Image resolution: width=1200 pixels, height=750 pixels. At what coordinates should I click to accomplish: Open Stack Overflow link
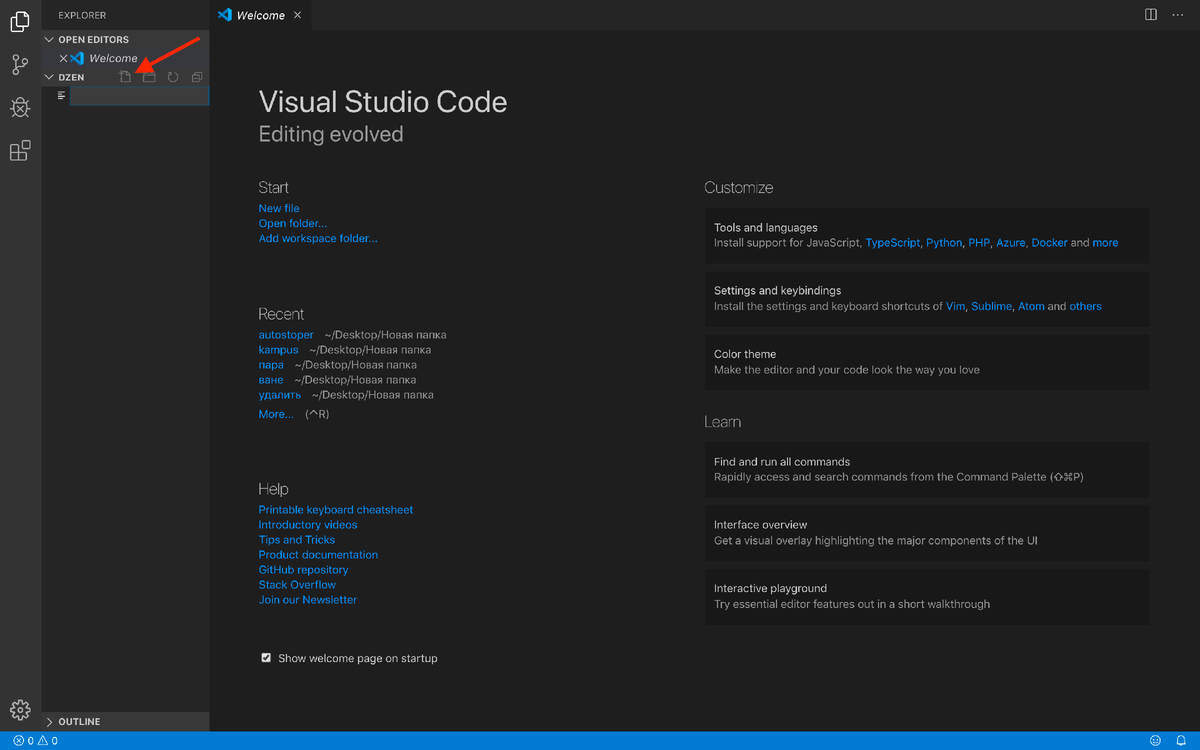coord(297,585)
